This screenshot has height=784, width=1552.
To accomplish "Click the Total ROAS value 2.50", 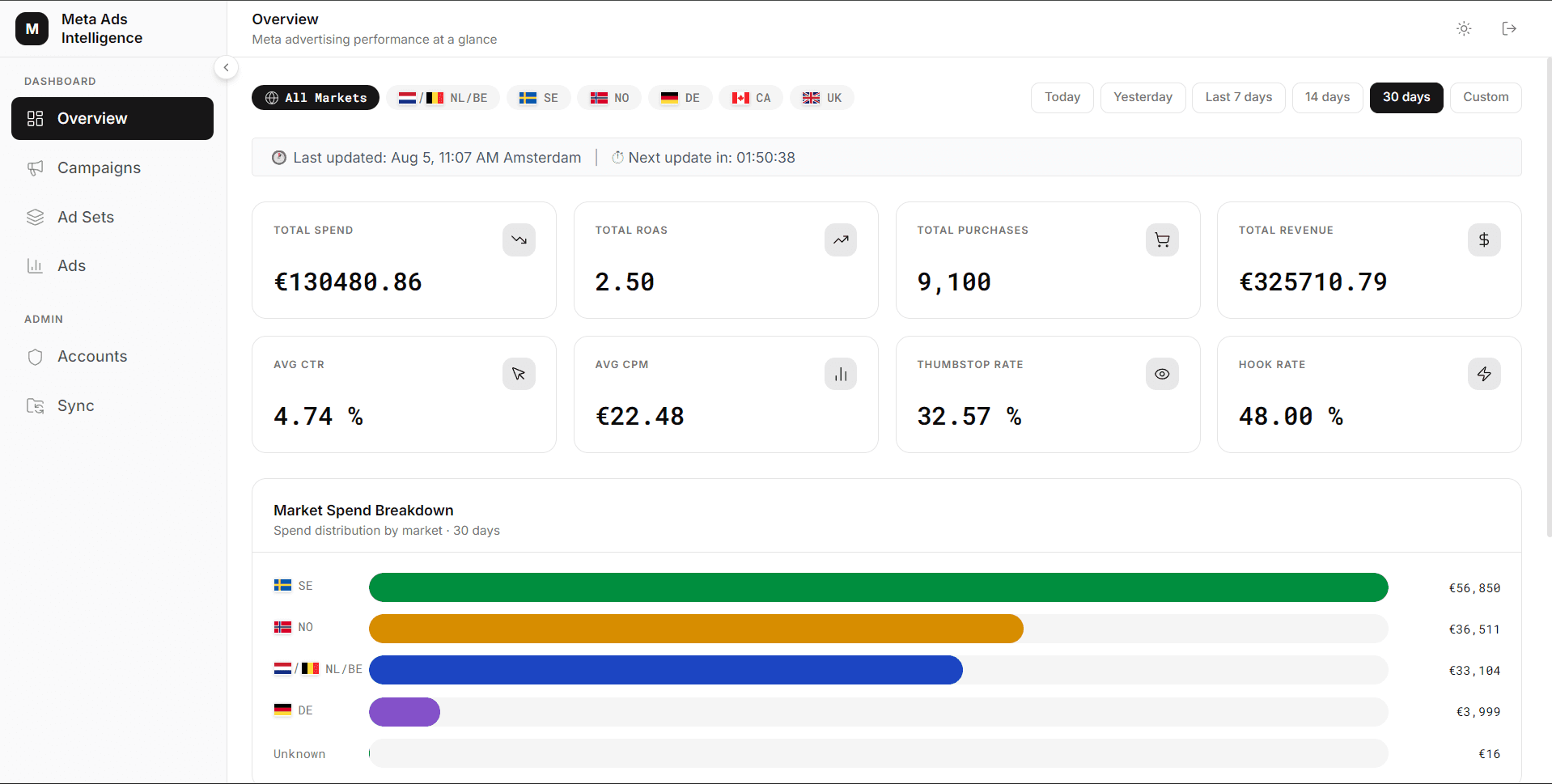I will coord(625,282).
